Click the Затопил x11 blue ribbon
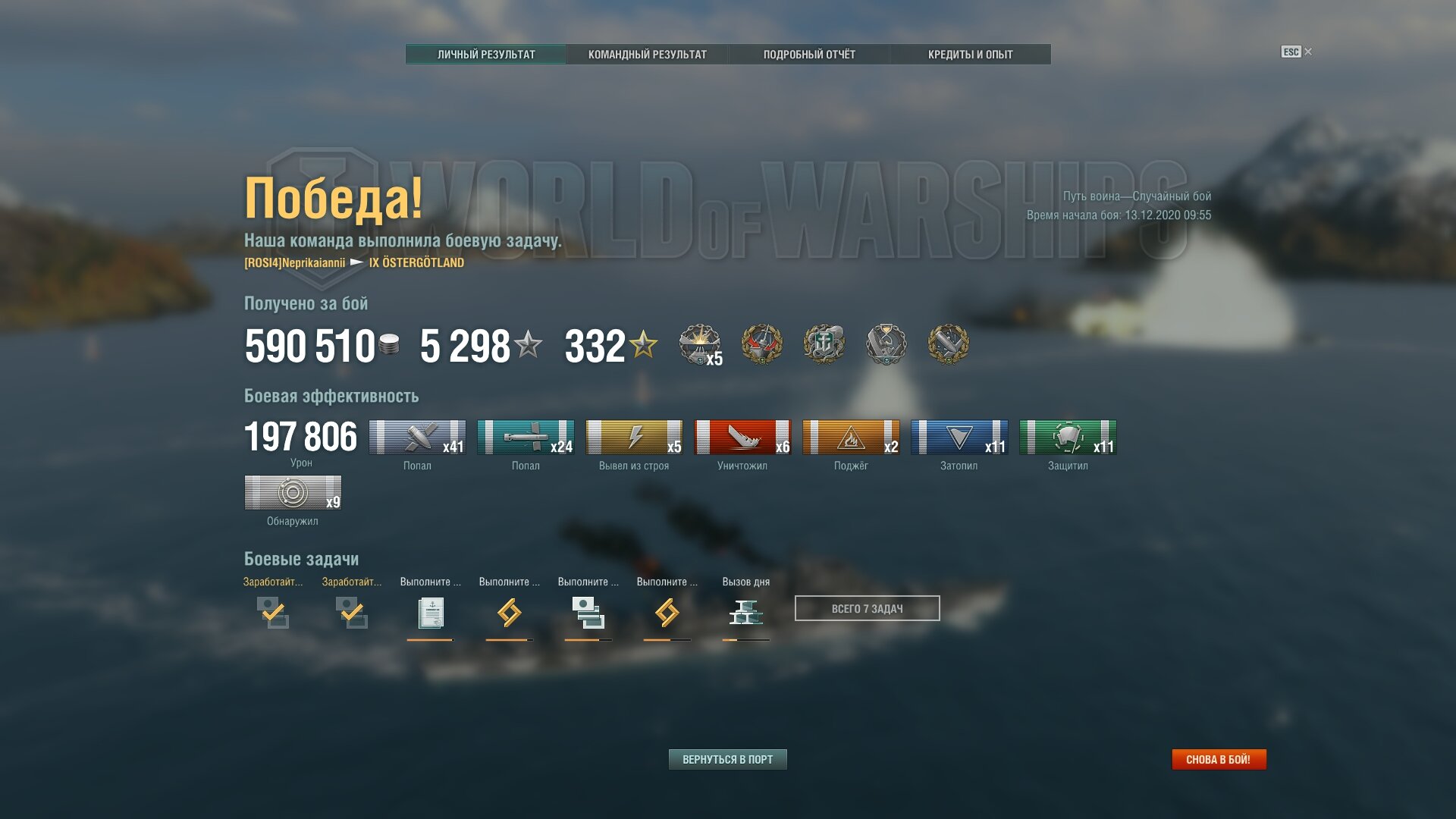This screenshot has height=819, width=1456. [x=959, y=438]
